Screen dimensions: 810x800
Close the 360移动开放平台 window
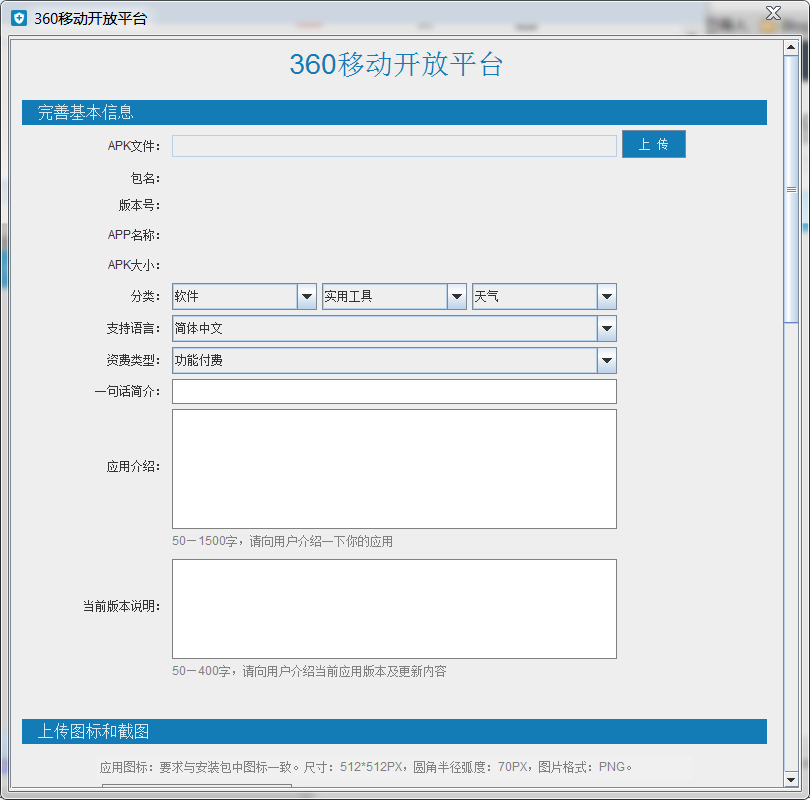(773, 13)
